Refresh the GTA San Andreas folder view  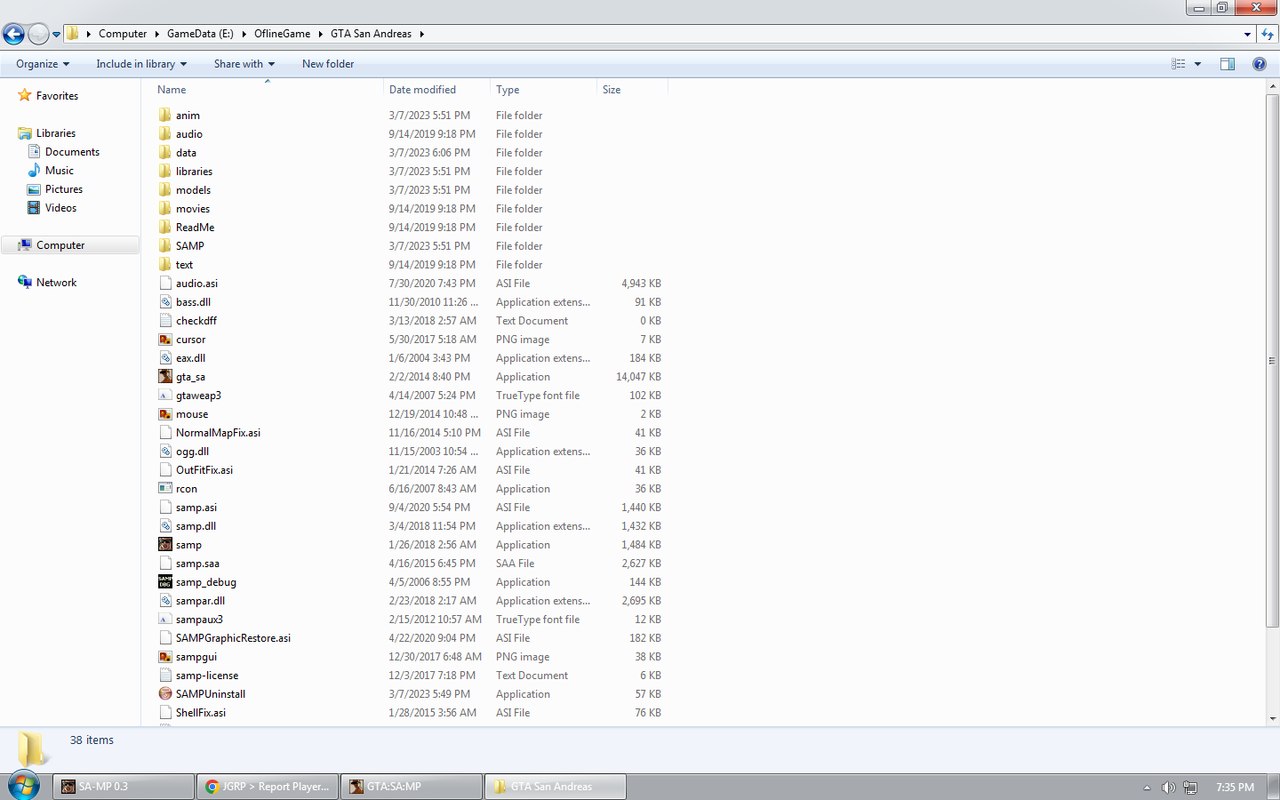1268,34
